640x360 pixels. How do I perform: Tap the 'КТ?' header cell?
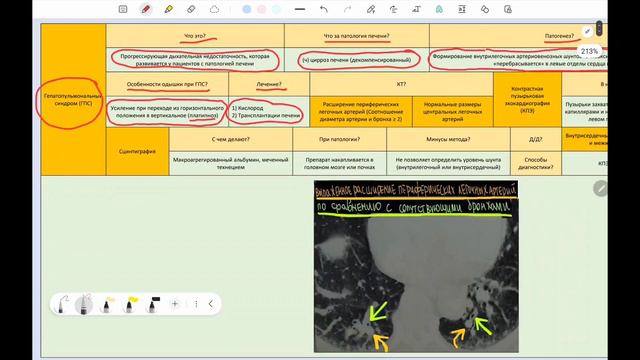401,84
